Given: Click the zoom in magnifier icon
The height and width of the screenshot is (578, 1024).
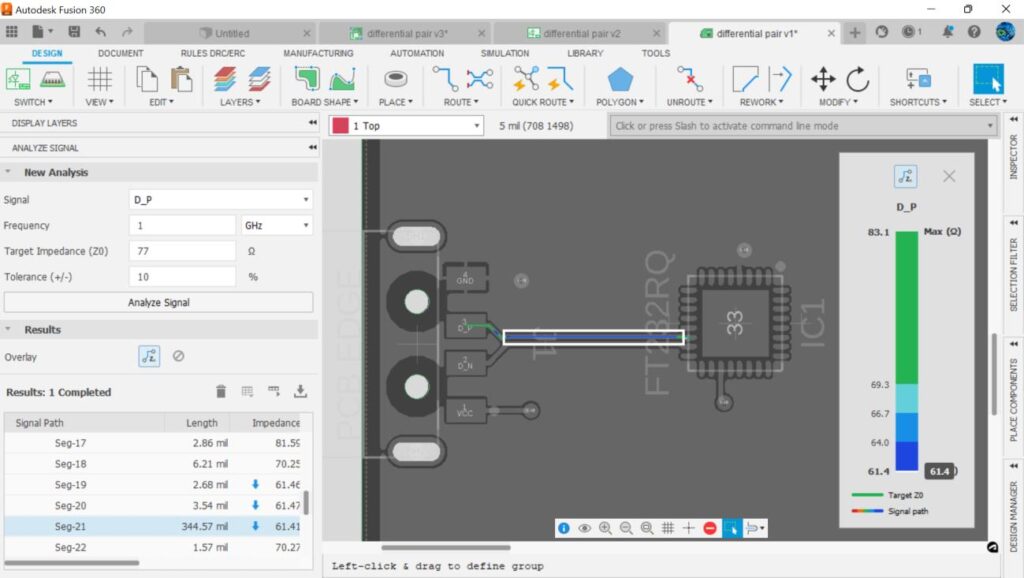Looking at the screenshot, I should click(x=605, y=527).
